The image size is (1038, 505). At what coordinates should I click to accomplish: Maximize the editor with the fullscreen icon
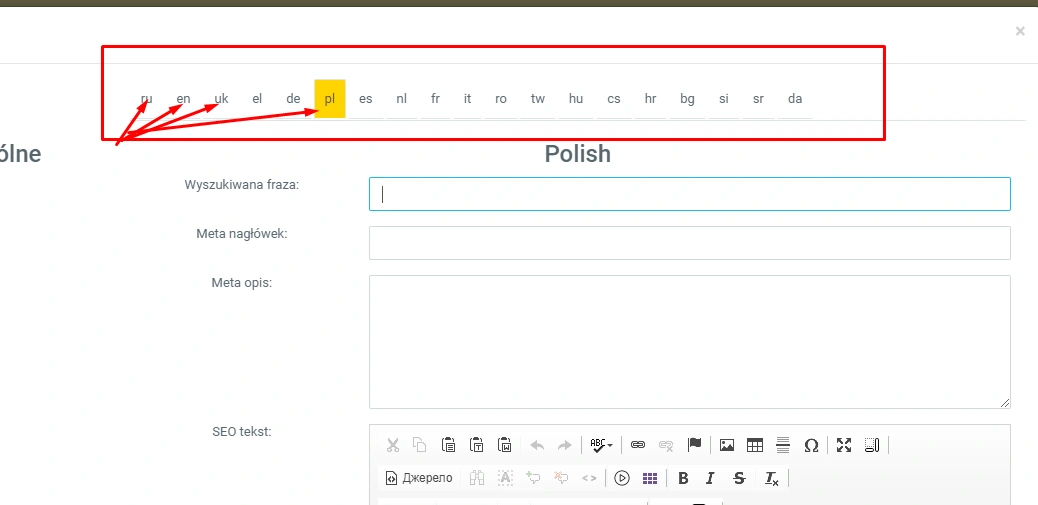pos(844,445)
